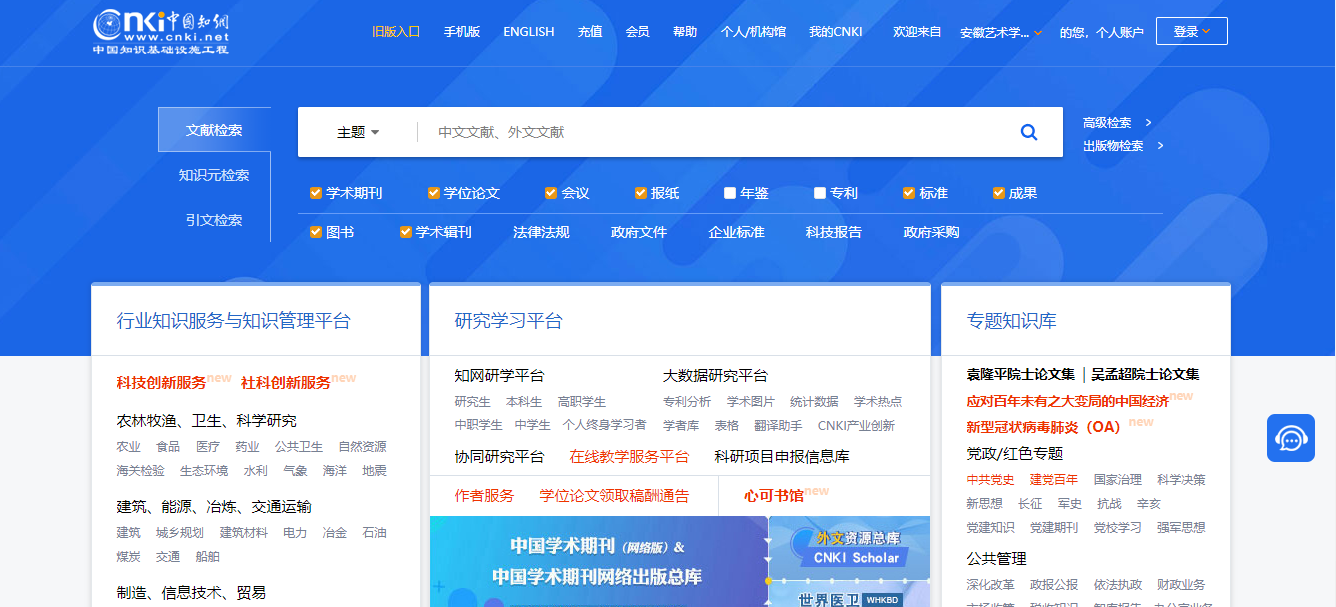Click the arrow beside 高级检索
This screenshot has height=607, width=1336.
1148,123
